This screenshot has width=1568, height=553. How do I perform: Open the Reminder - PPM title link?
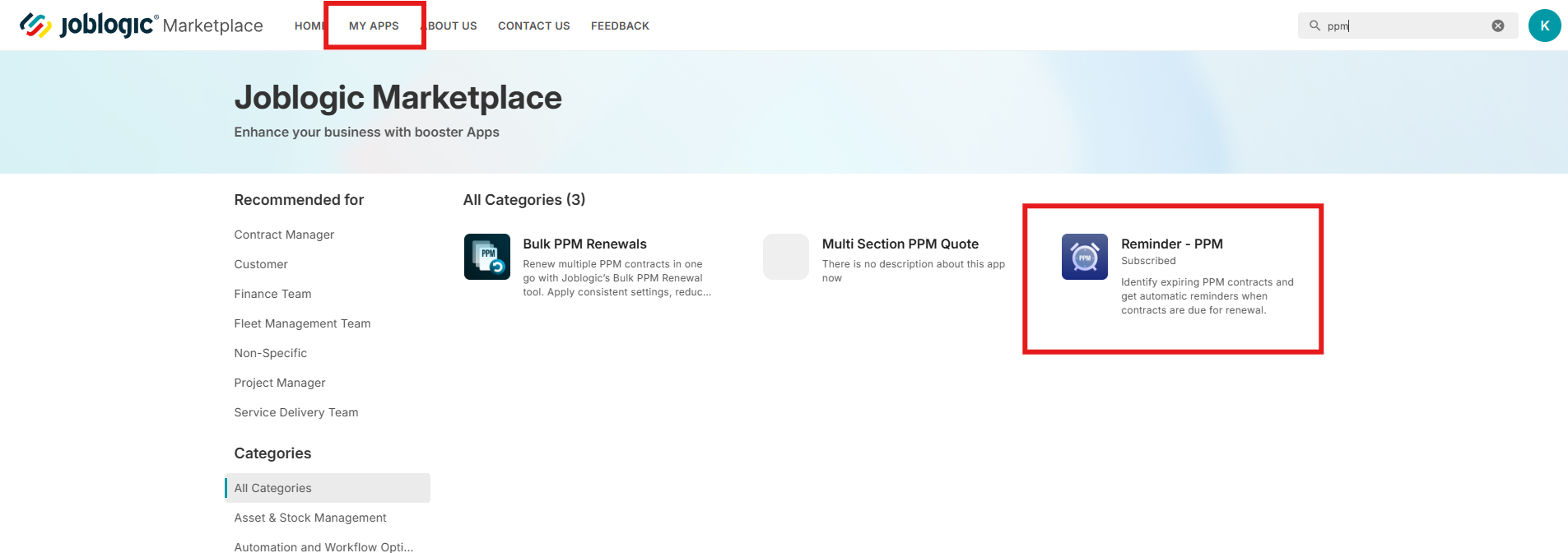click(x=1172, y=244)
